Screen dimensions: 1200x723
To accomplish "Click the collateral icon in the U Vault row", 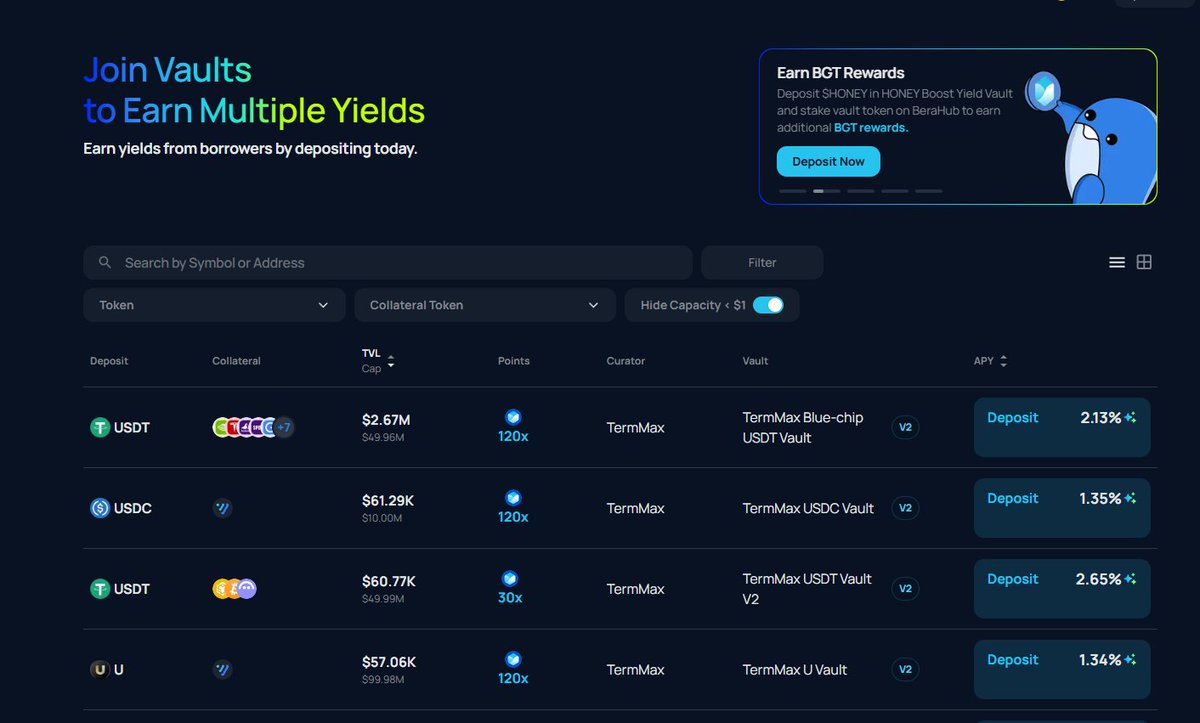I will click(223, 670).
